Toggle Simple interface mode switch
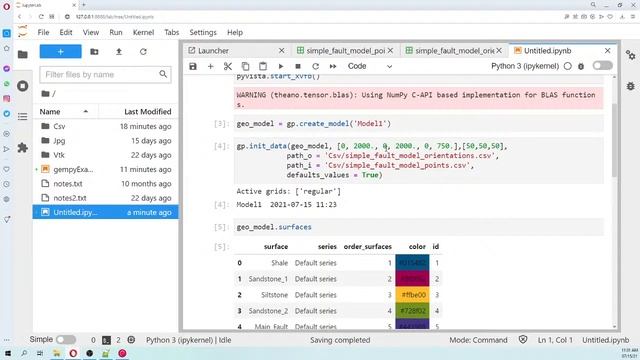Screen dimensions: 640x360 (x=66, y=340)
